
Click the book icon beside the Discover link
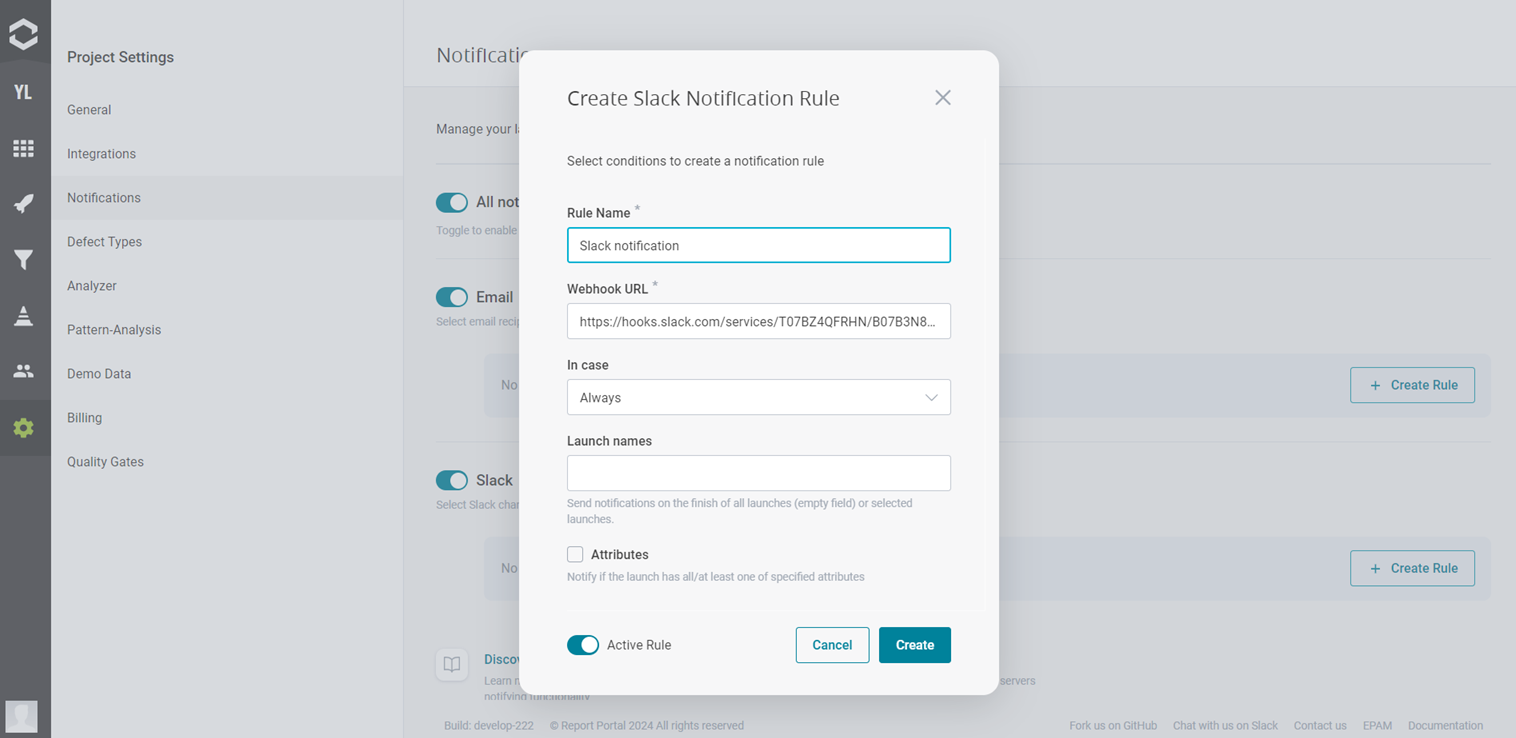click(x=452, y=665)
